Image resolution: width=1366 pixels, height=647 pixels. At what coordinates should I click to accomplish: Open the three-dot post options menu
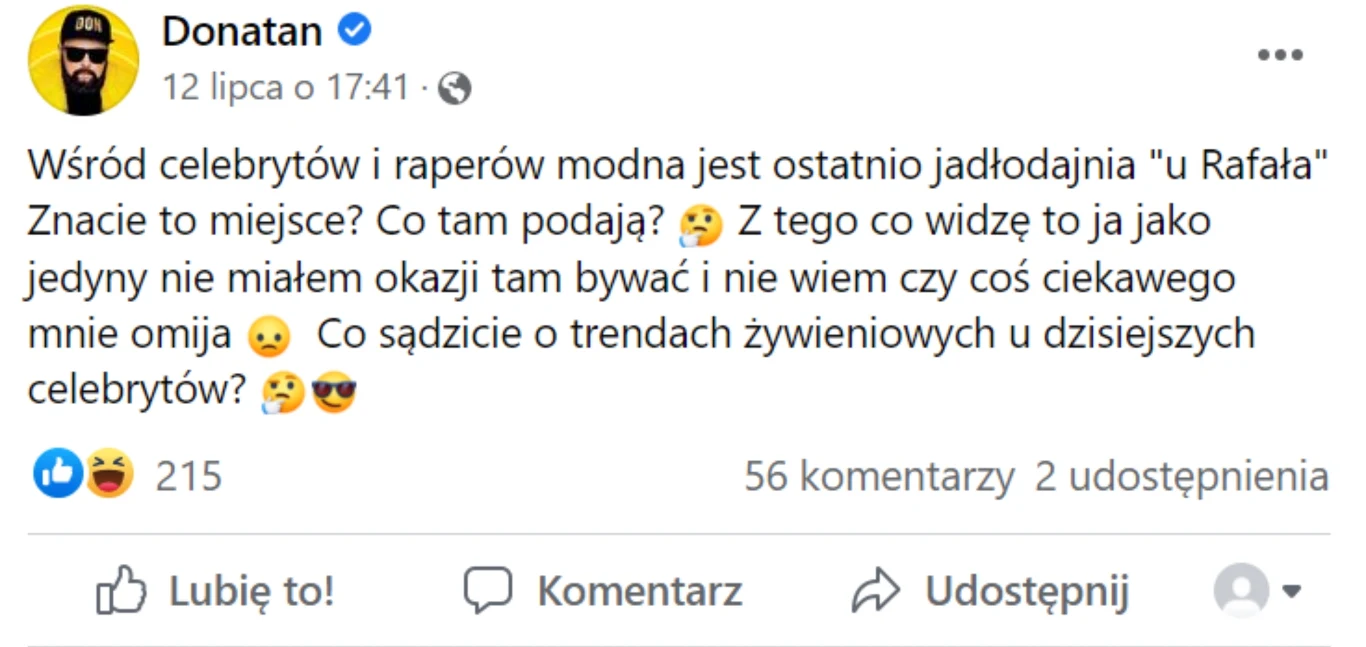[1280, 57]
